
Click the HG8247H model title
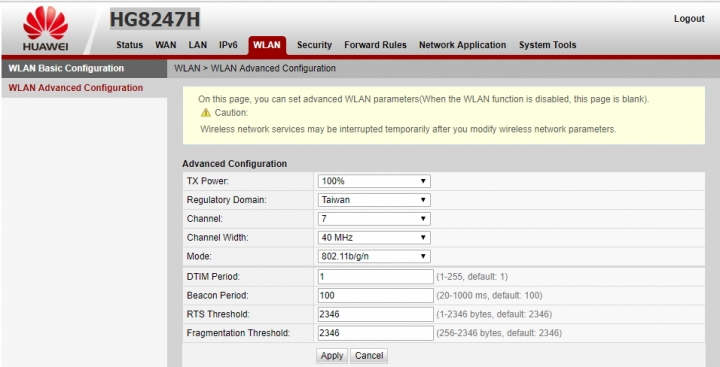[155, 19]
